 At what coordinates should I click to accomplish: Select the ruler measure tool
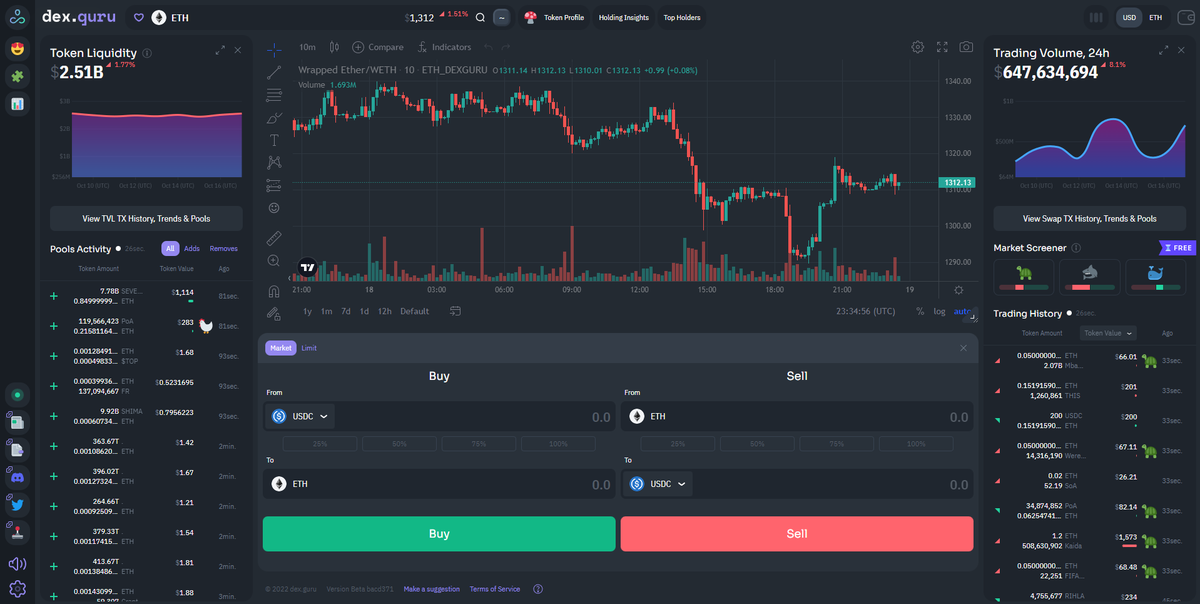pyautogui.click(x=274, y=238)
